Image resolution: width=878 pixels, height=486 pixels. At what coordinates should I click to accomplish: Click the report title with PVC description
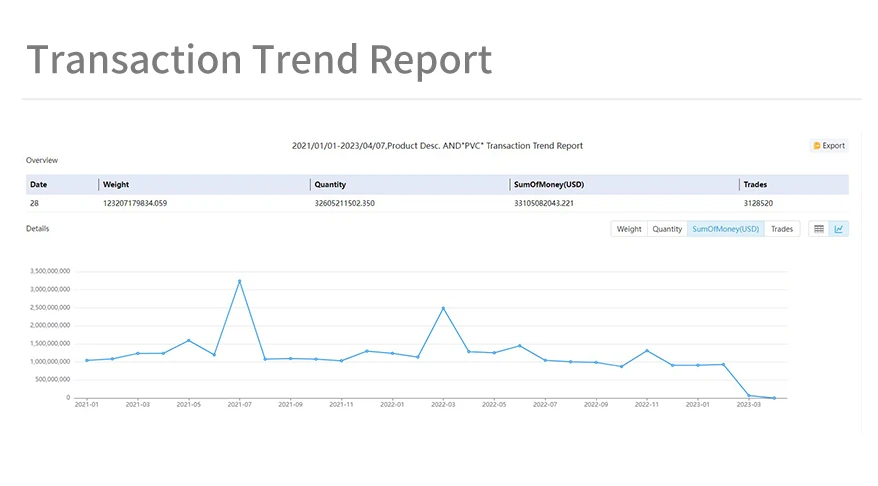click(437, 146)
